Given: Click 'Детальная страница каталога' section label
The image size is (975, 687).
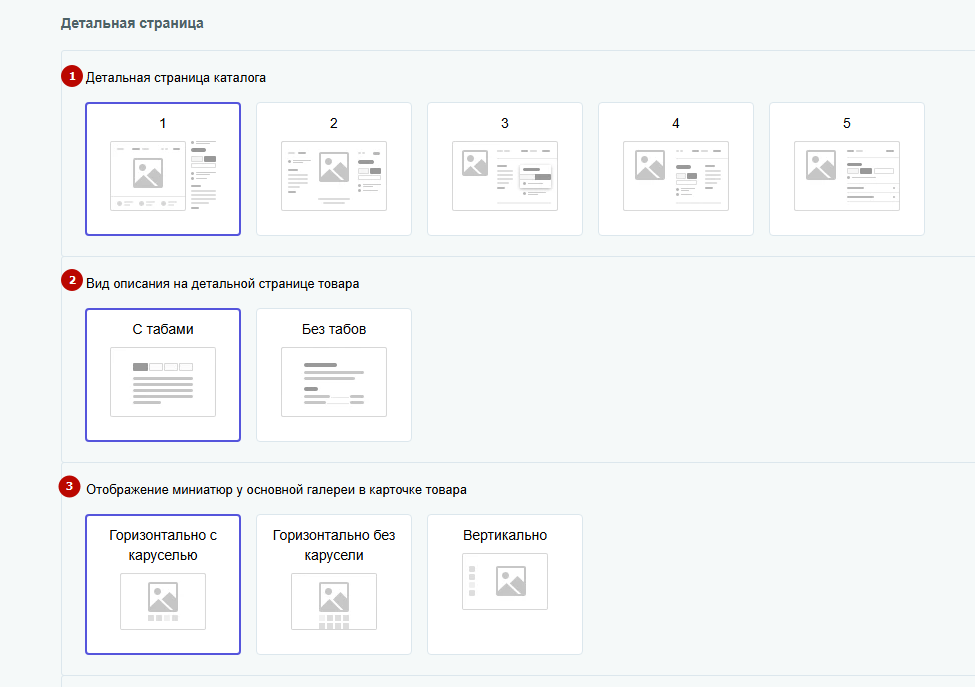Looking at the screenshot, I should pyautogui.click(x=176, y=78).
